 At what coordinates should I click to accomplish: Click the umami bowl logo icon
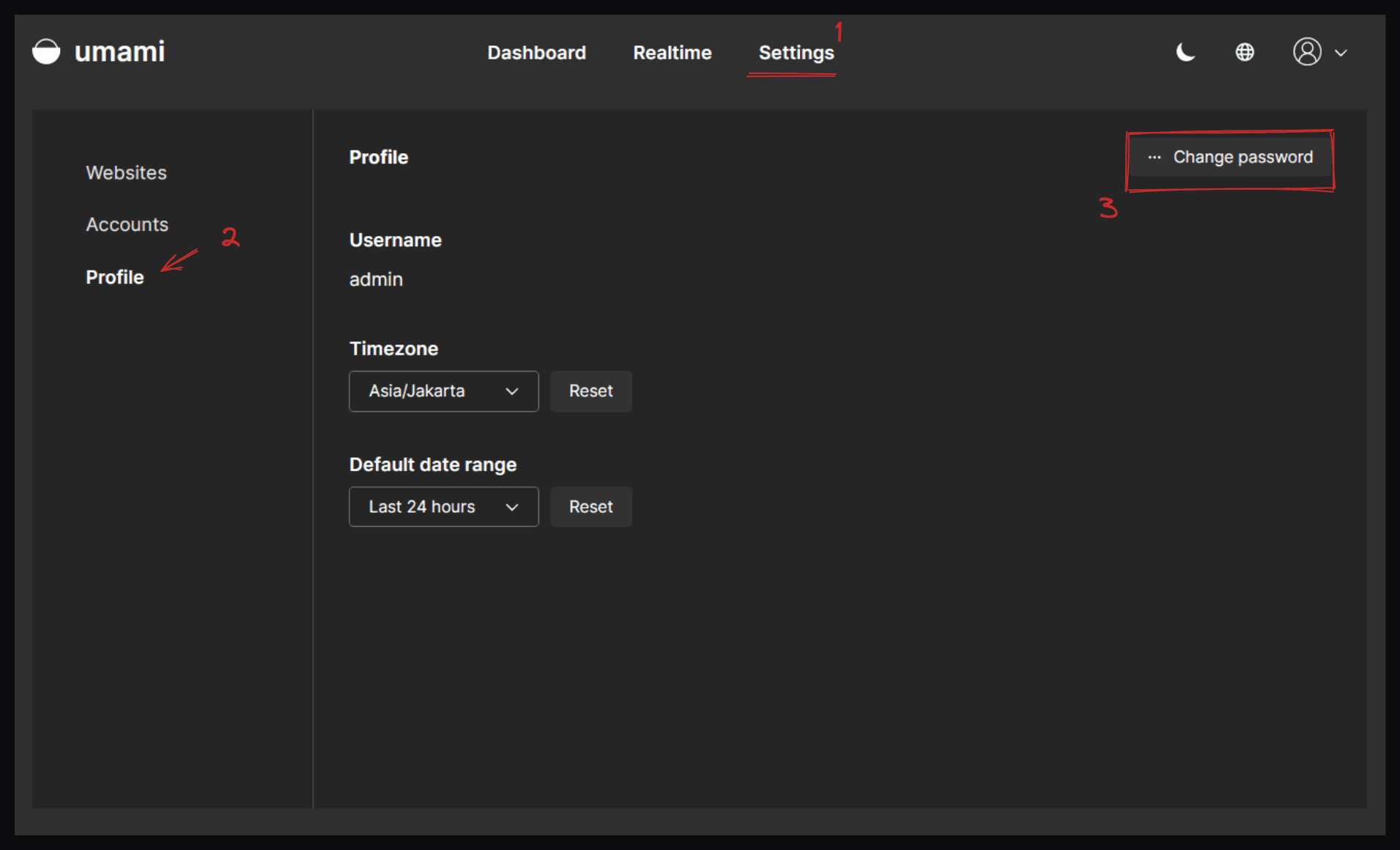point(46,52)
